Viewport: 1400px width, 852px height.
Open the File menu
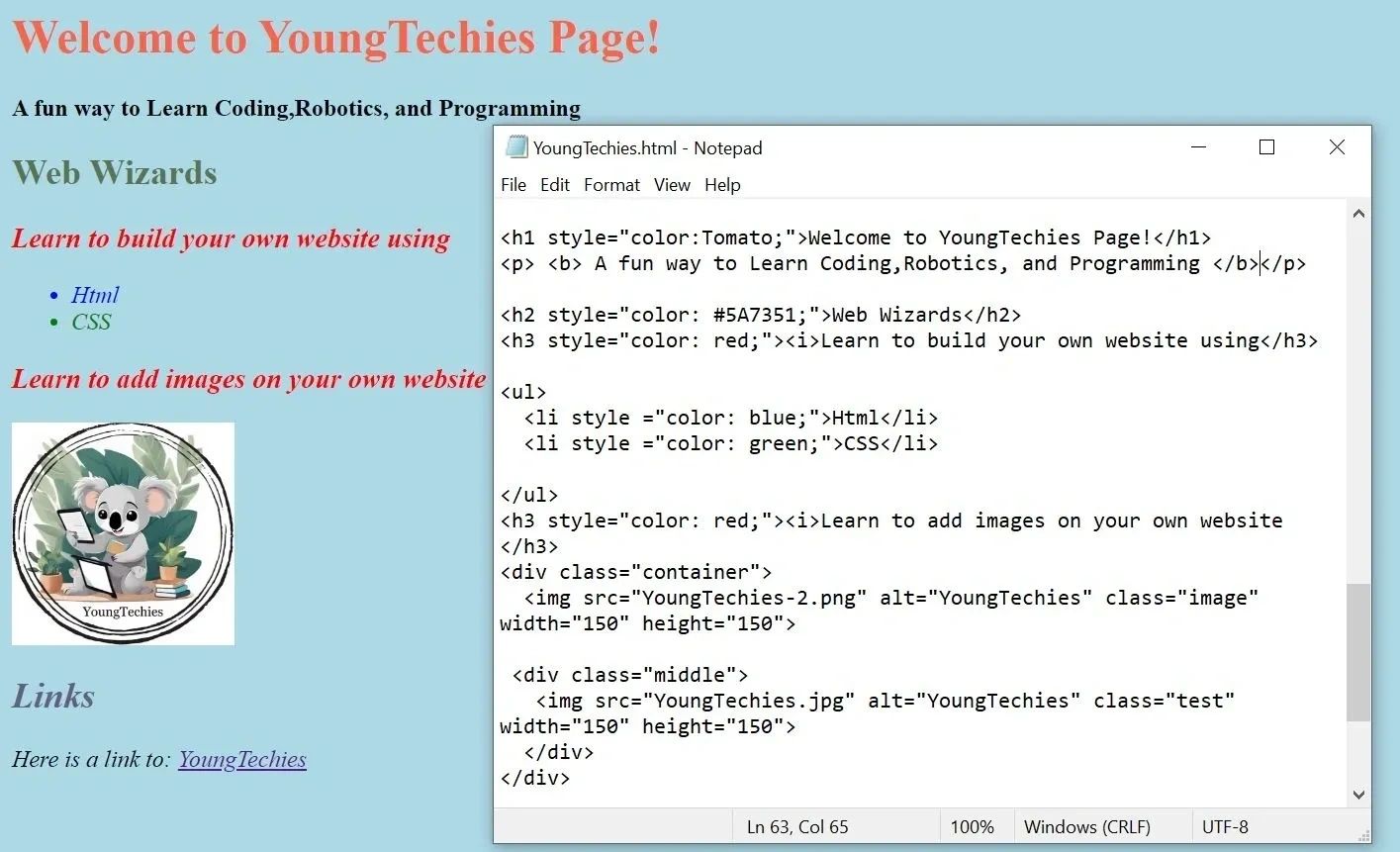[x=513, y=185]
